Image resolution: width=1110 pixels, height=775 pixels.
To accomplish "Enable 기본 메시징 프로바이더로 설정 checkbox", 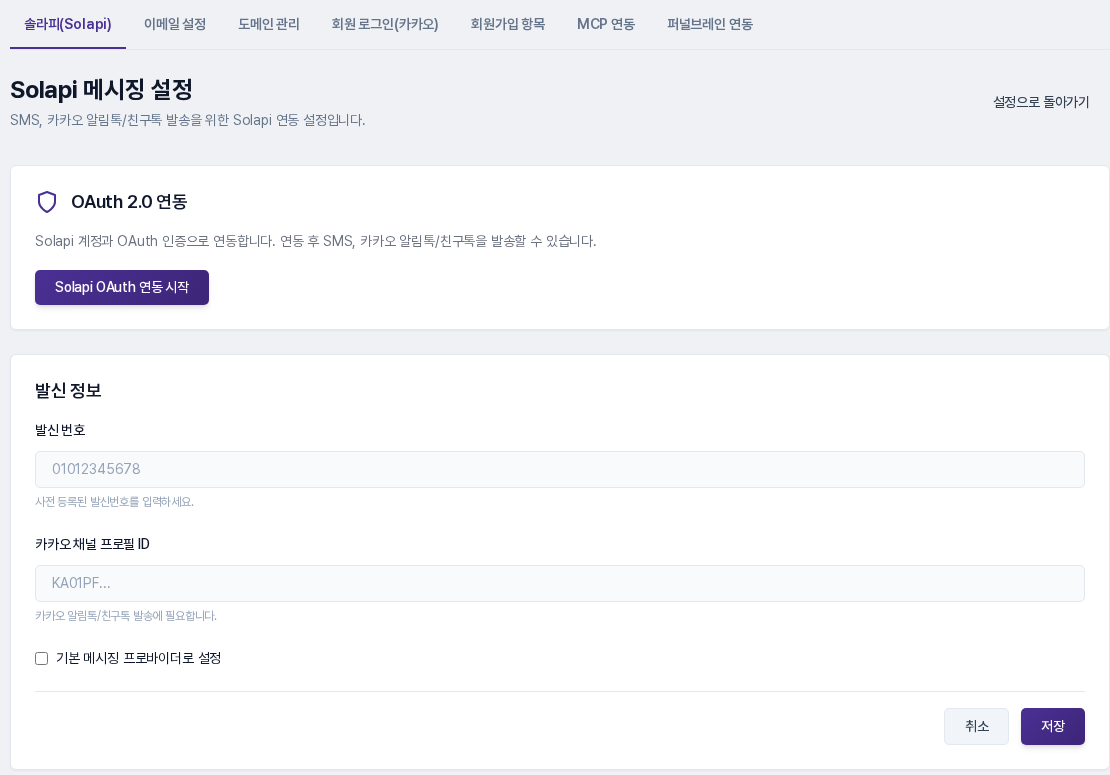I will click(x=42, y=658).
